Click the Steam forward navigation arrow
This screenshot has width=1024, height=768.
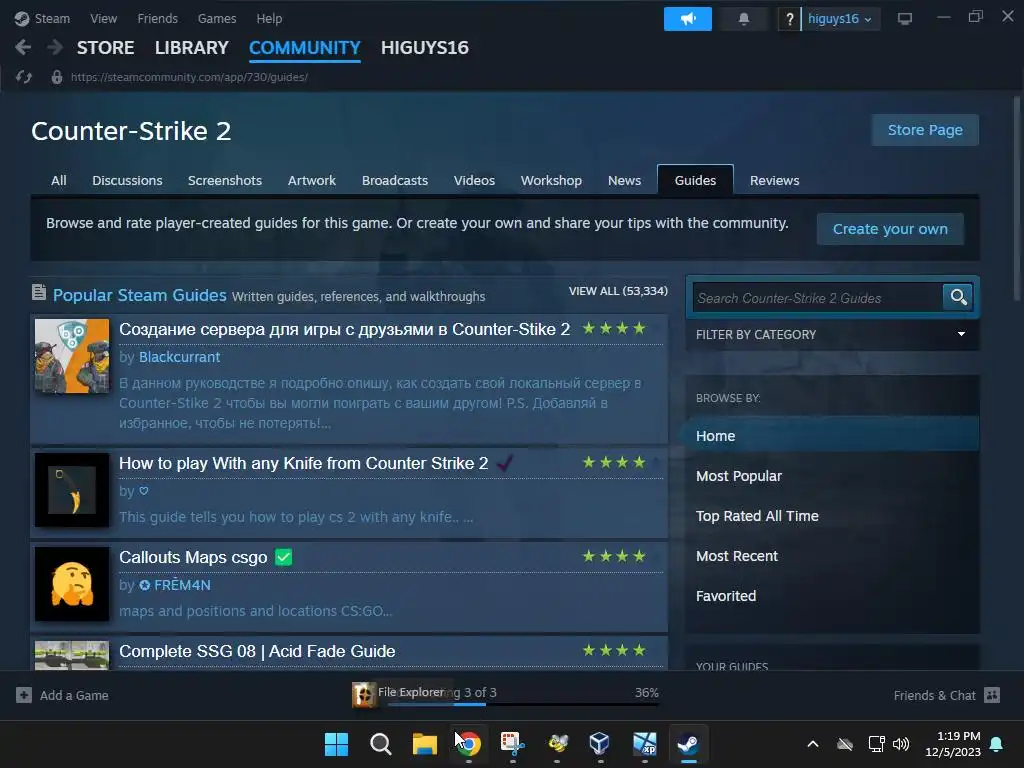click(x=55, y=47)
